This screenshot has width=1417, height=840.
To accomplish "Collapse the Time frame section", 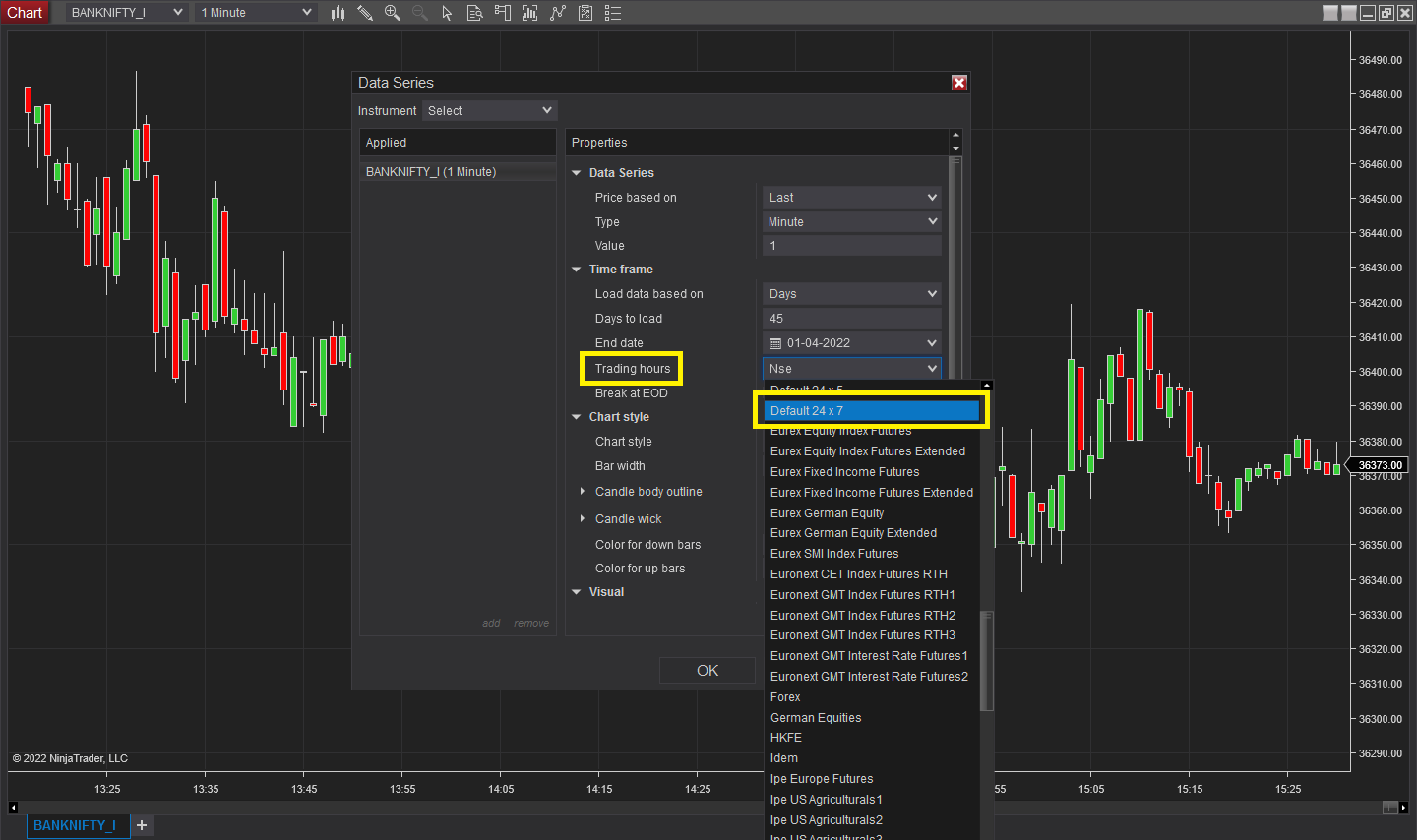I will pyautogui.click(x=577, y=270).
